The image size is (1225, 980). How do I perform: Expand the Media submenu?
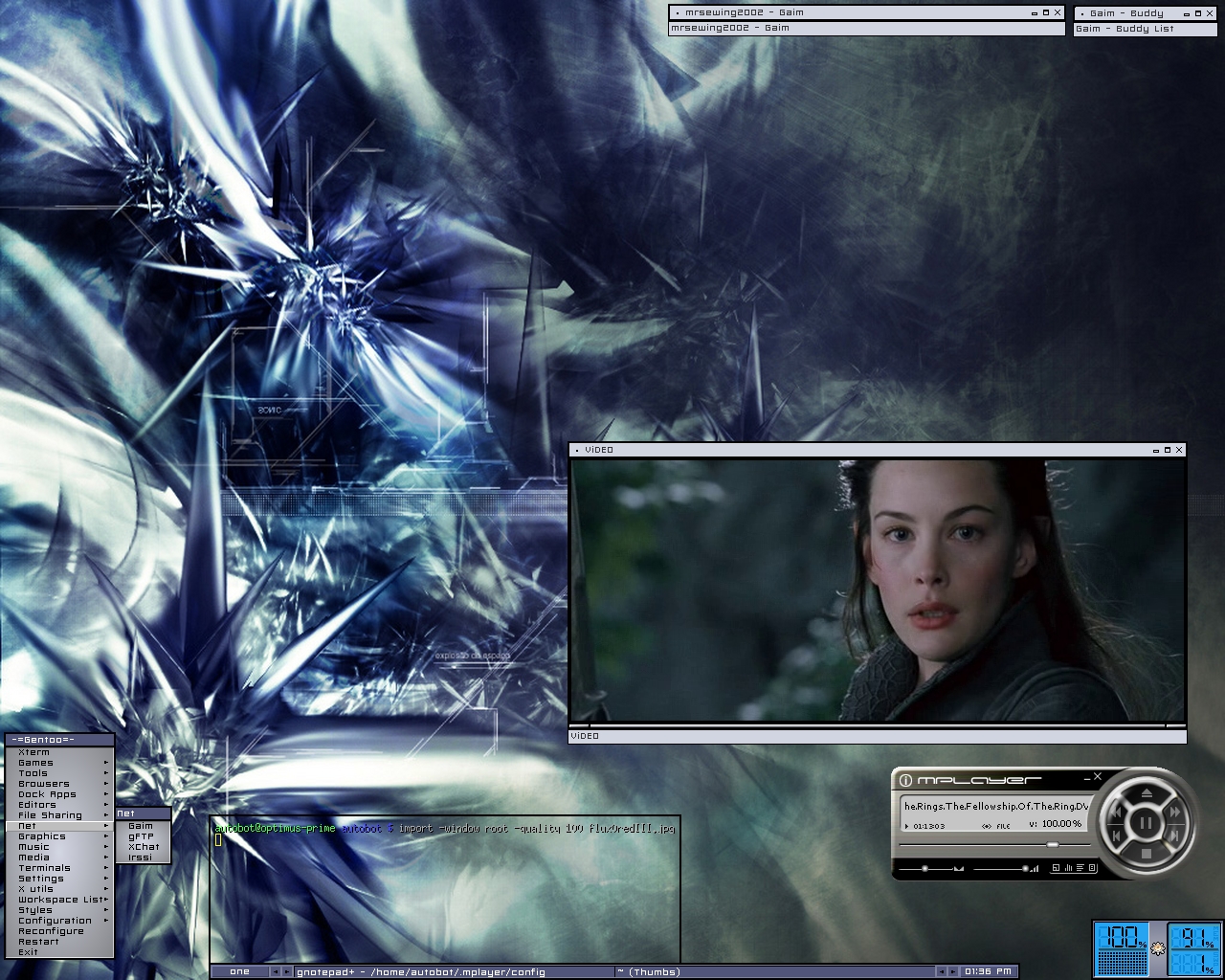point(59,857)
